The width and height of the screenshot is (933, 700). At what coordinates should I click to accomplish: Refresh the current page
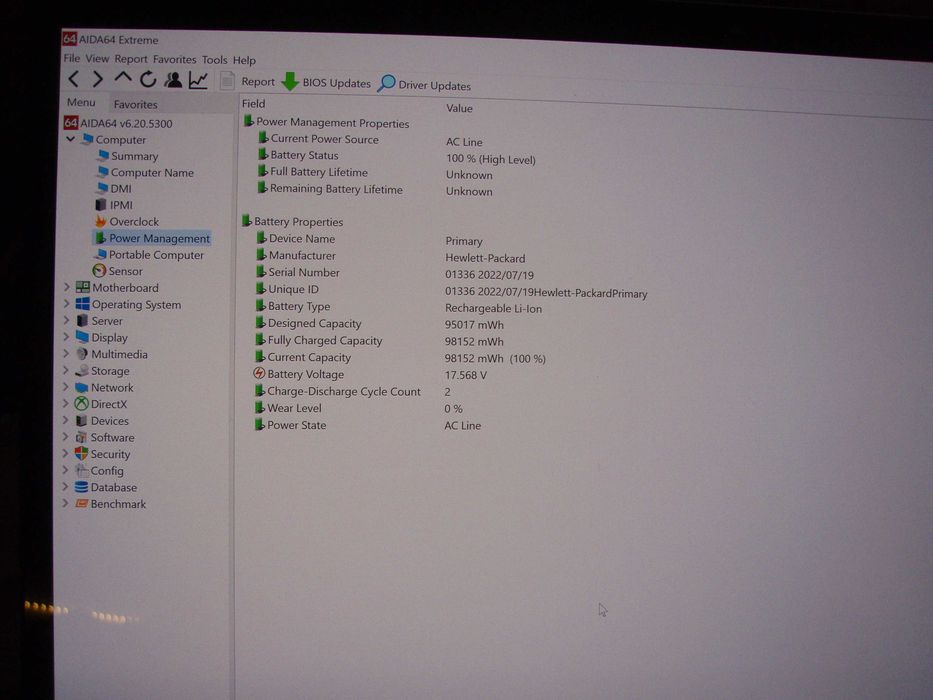pos(148,79)
